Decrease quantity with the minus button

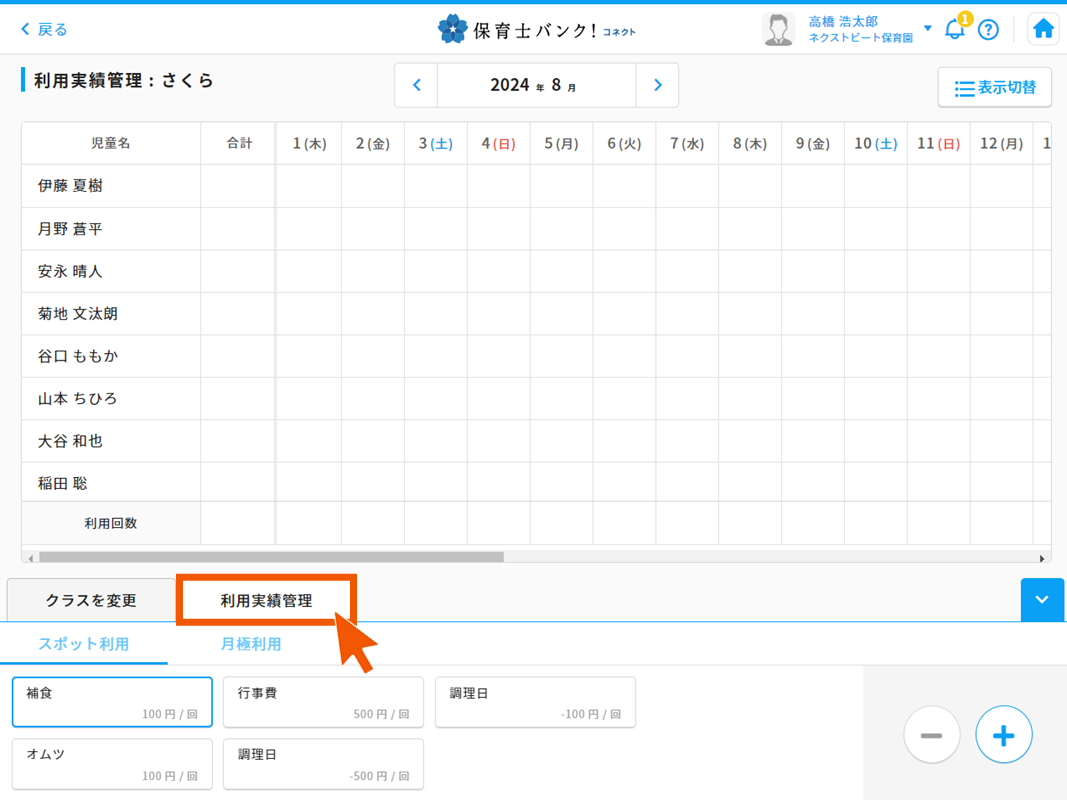click(x=931, y=734)
